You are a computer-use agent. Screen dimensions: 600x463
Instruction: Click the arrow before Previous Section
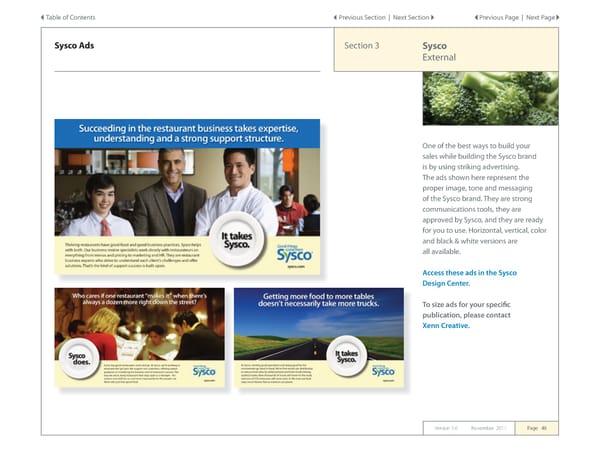tap(334, 18)
